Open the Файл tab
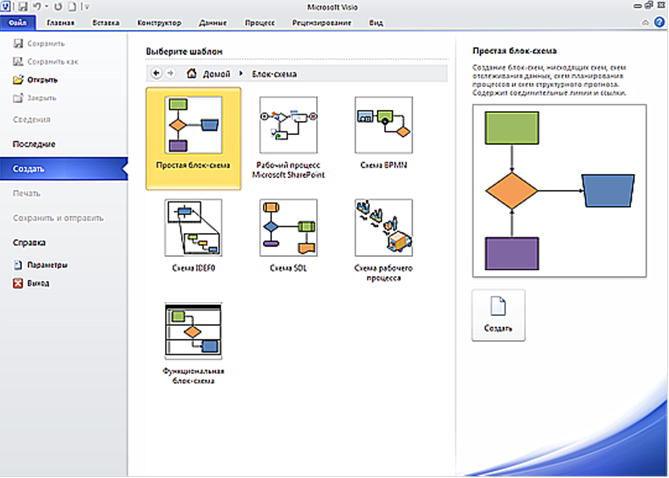Viewport: 669px width, 478px height. (x=18, y=23)
